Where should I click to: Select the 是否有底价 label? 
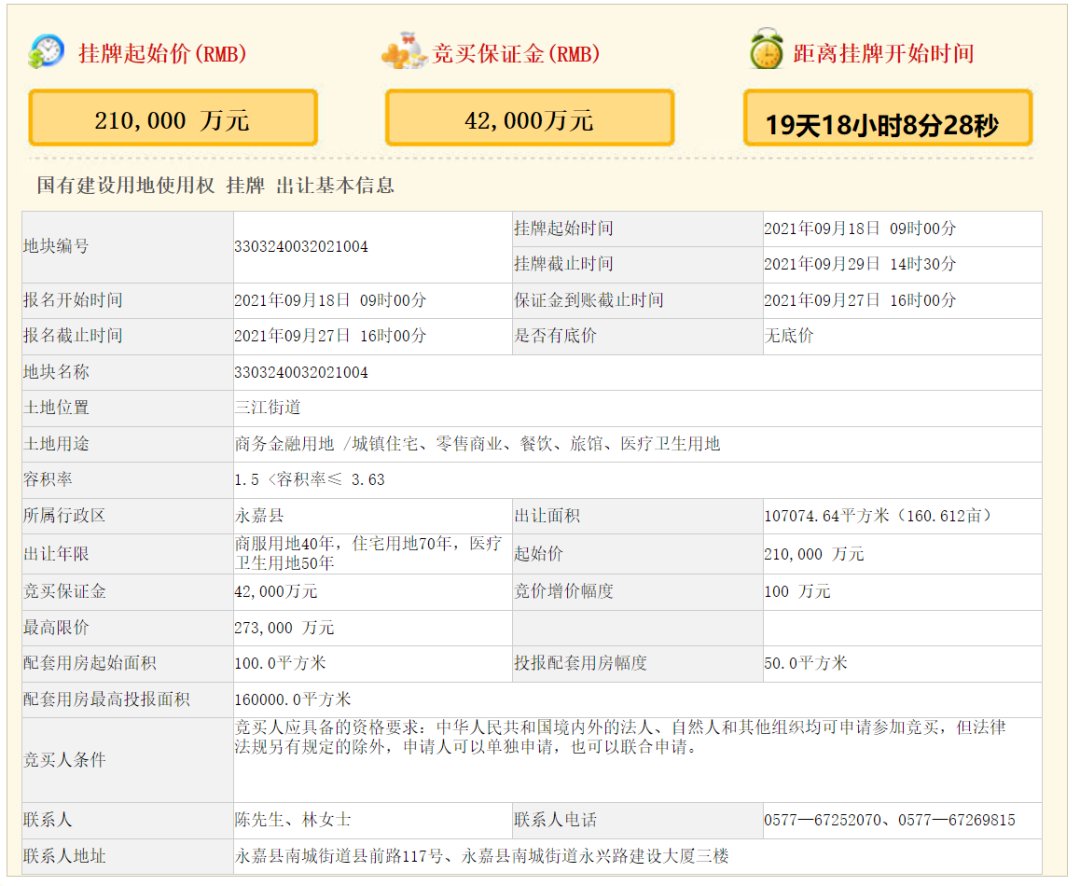[555, 336]
